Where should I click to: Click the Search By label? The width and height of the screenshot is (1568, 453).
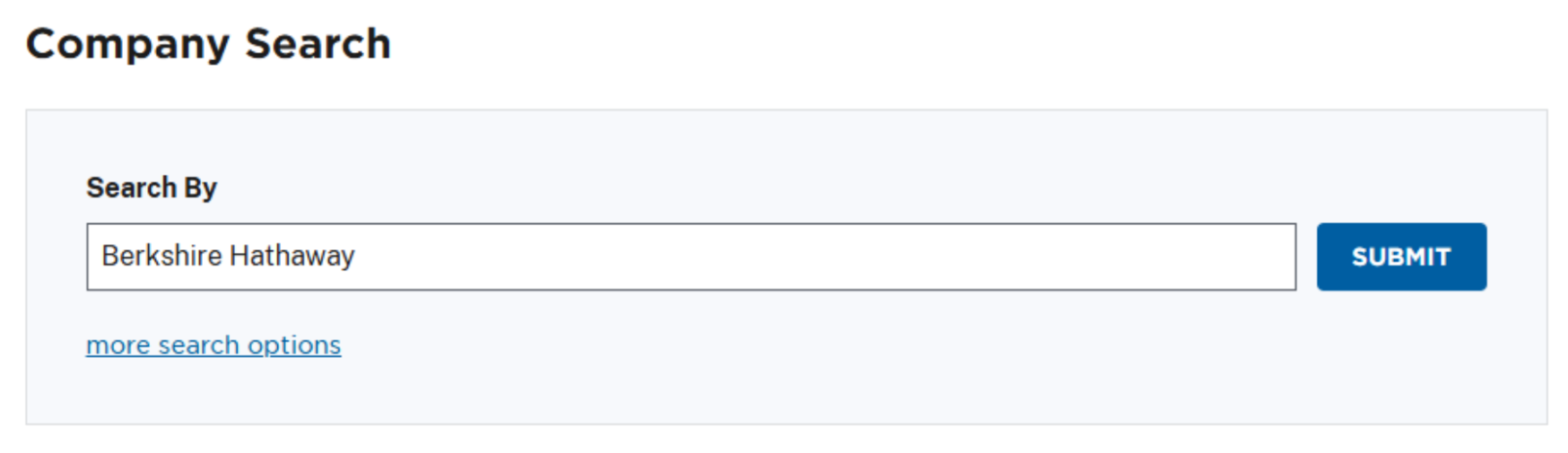152,187
